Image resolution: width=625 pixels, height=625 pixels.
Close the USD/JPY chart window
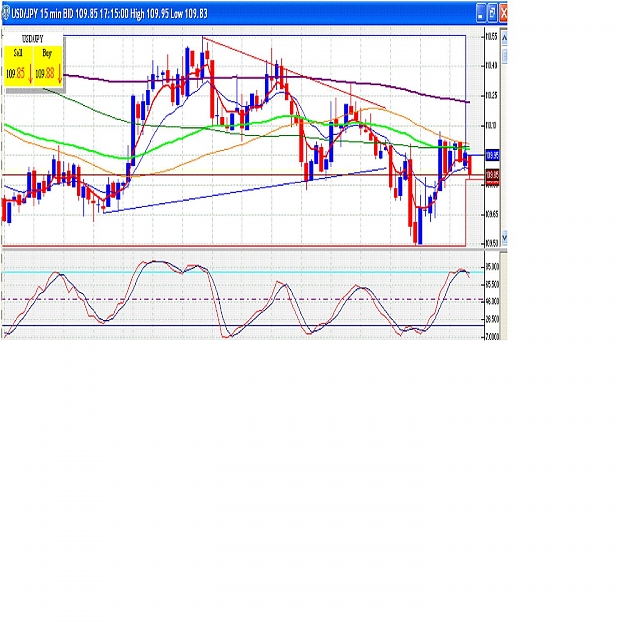(503, 13)
